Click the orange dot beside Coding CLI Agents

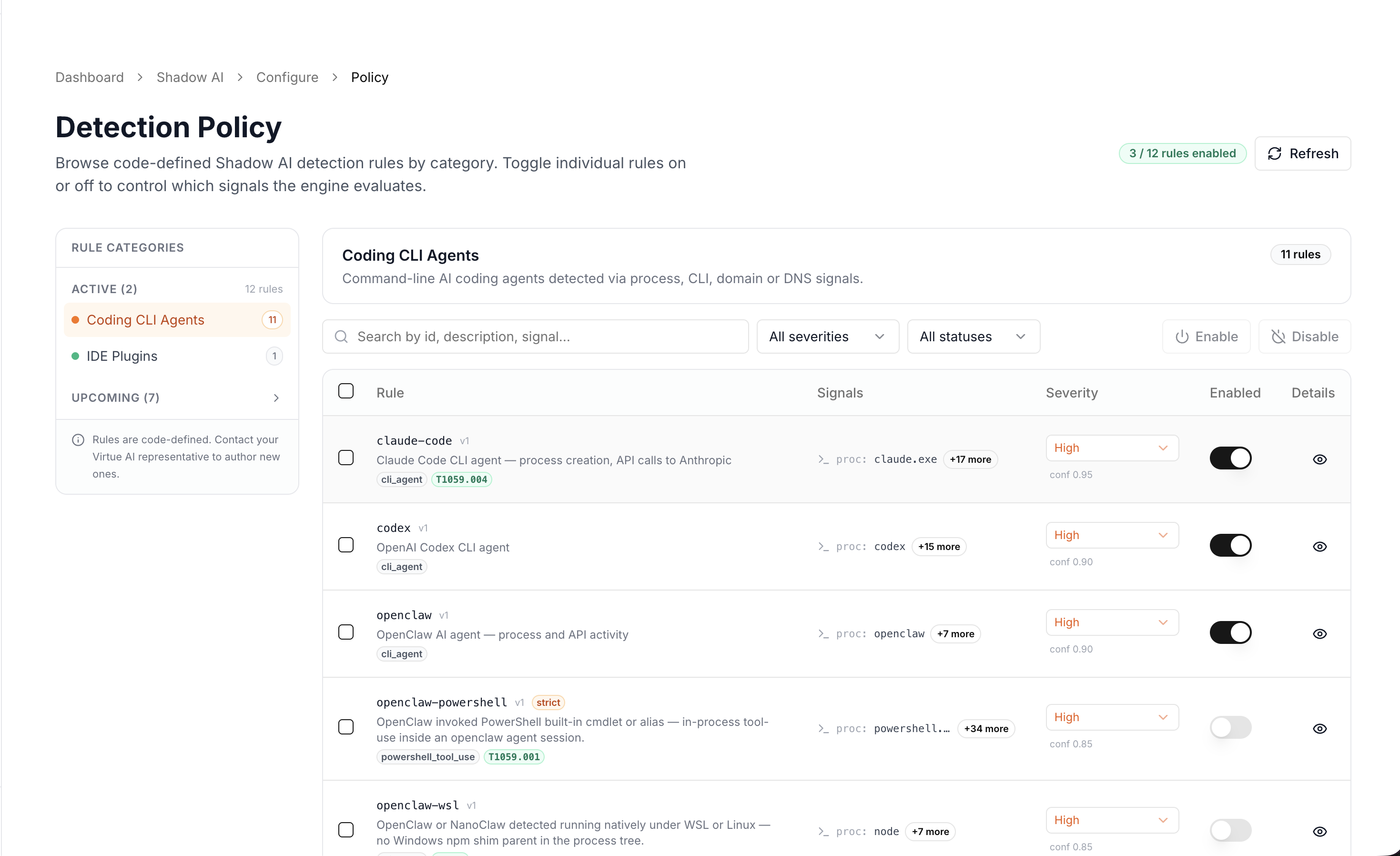[x=75, y=320]
